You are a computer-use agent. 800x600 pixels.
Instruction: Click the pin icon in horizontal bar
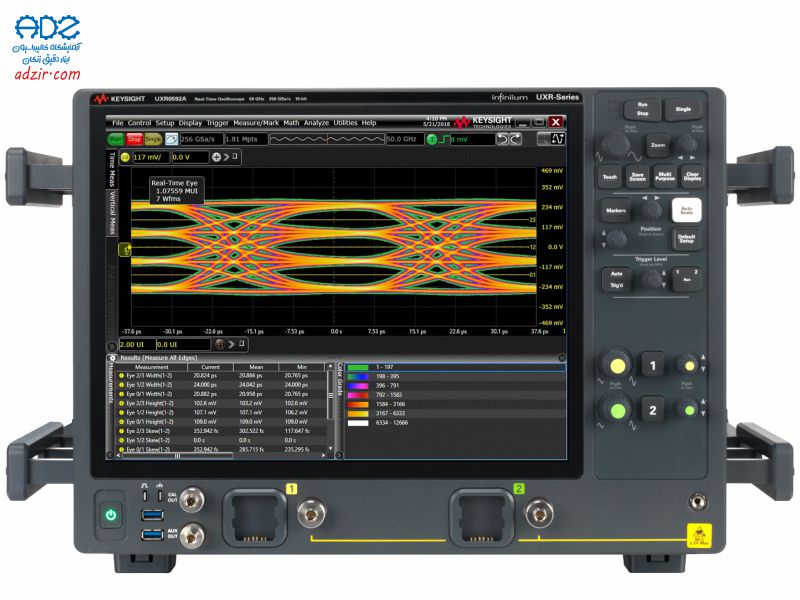pyautogui.click(x=242, y=344)
